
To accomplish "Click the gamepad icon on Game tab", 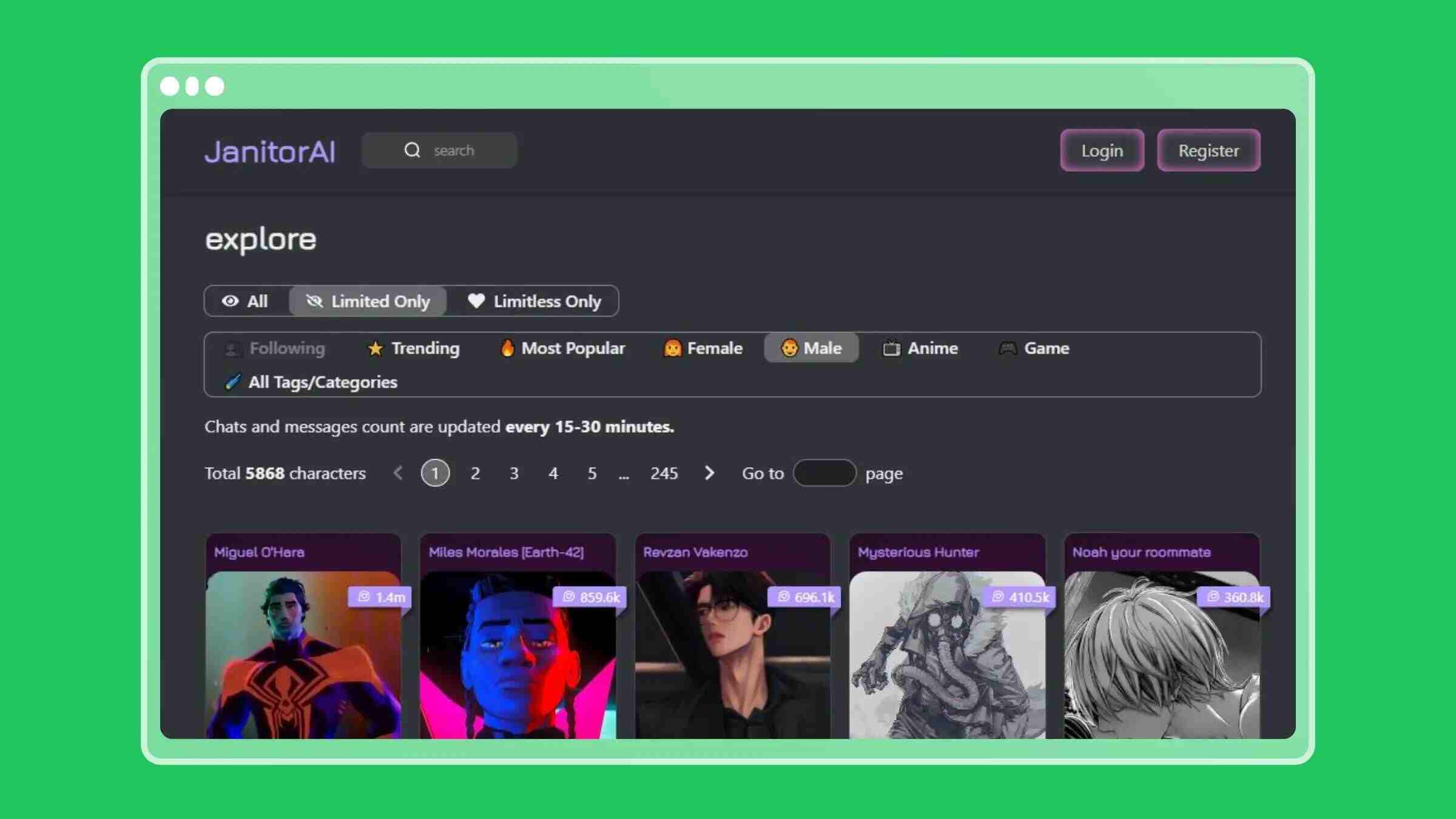I will [x=1007, y=348].
